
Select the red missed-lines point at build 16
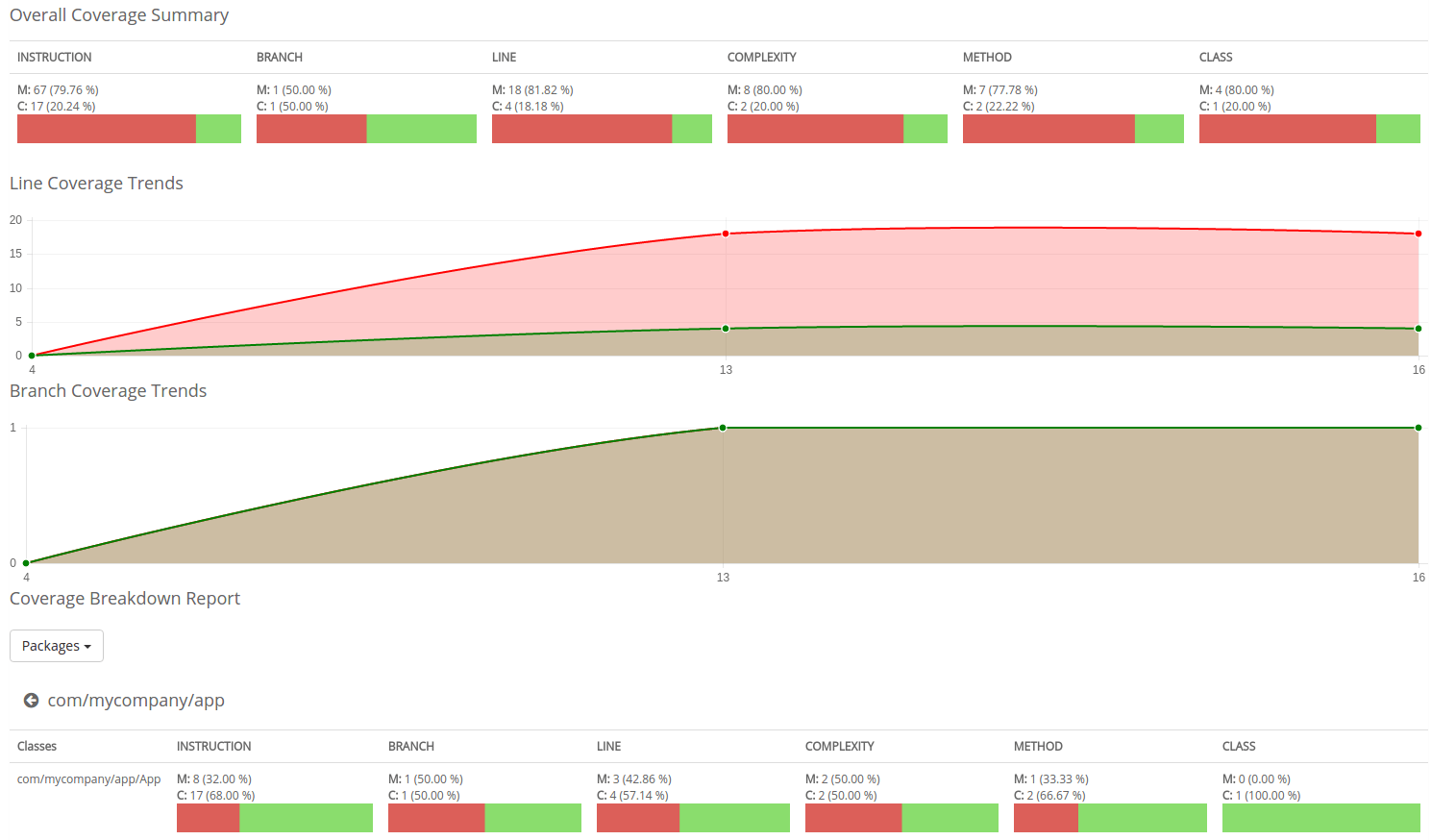click(1419, 234)
